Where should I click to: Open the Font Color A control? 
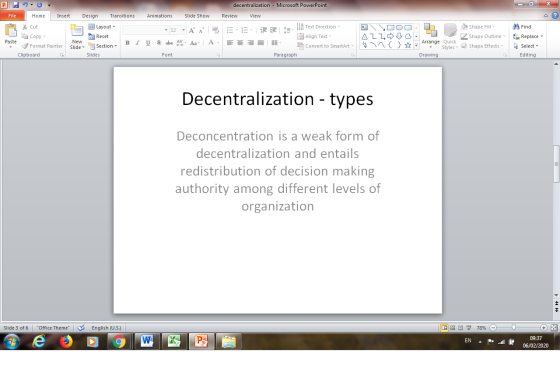(x=213, y=43)
